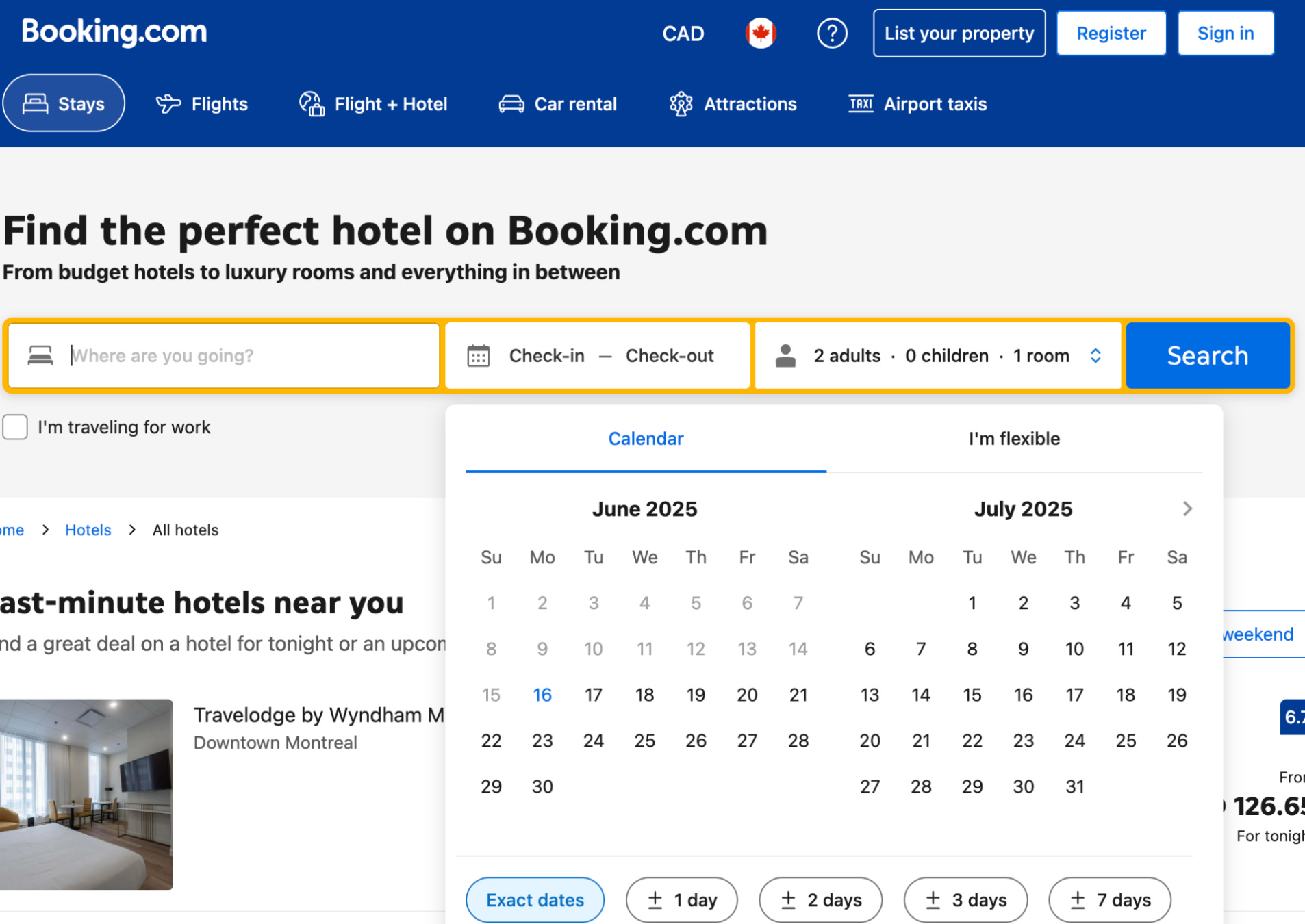Click the Hotels breadcrumb link
The width and height of the screenshot is (1305, 924).
coord(88,530)
